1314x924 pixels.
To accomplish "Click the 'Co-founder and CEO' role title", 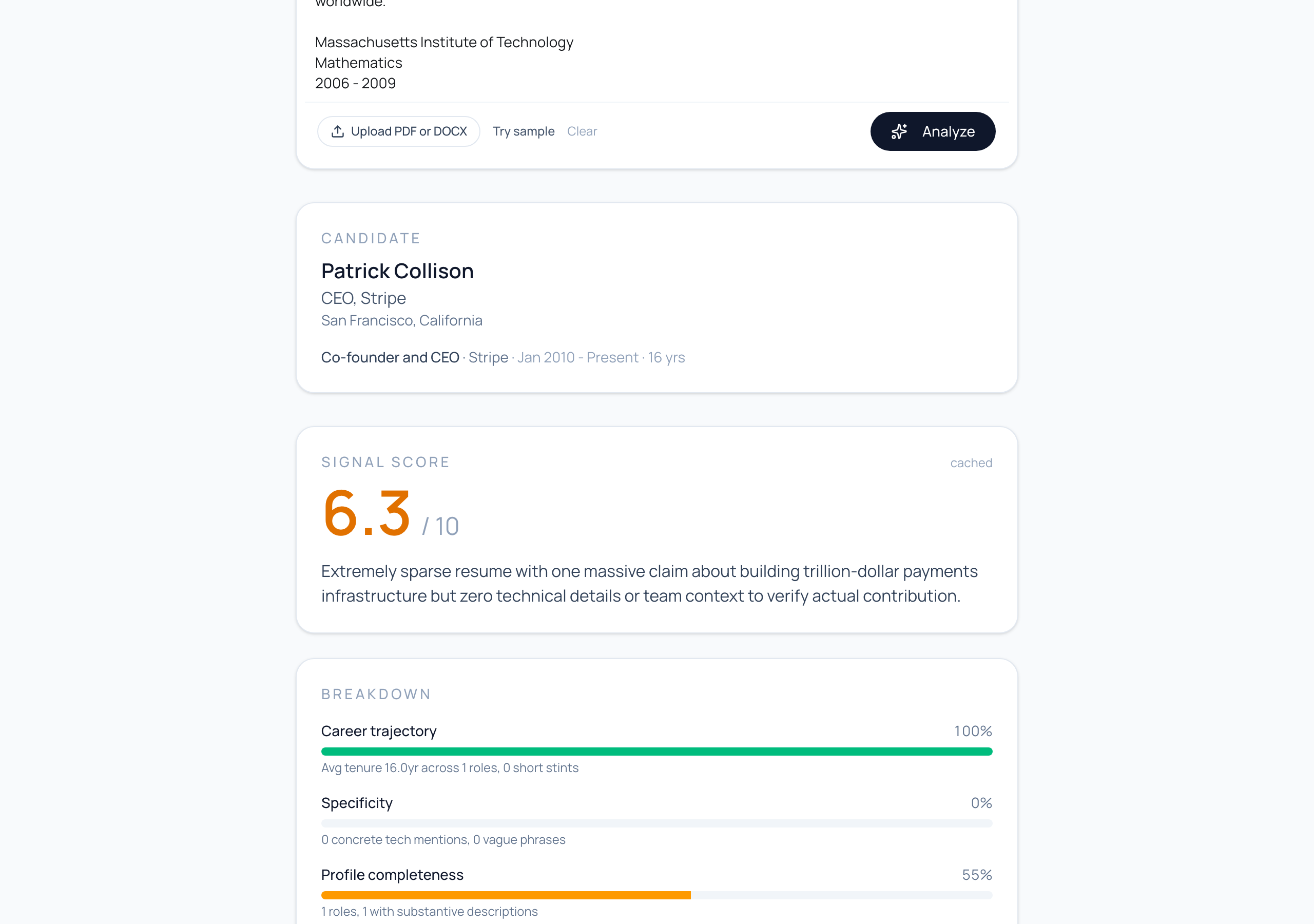I will (390, 357).
